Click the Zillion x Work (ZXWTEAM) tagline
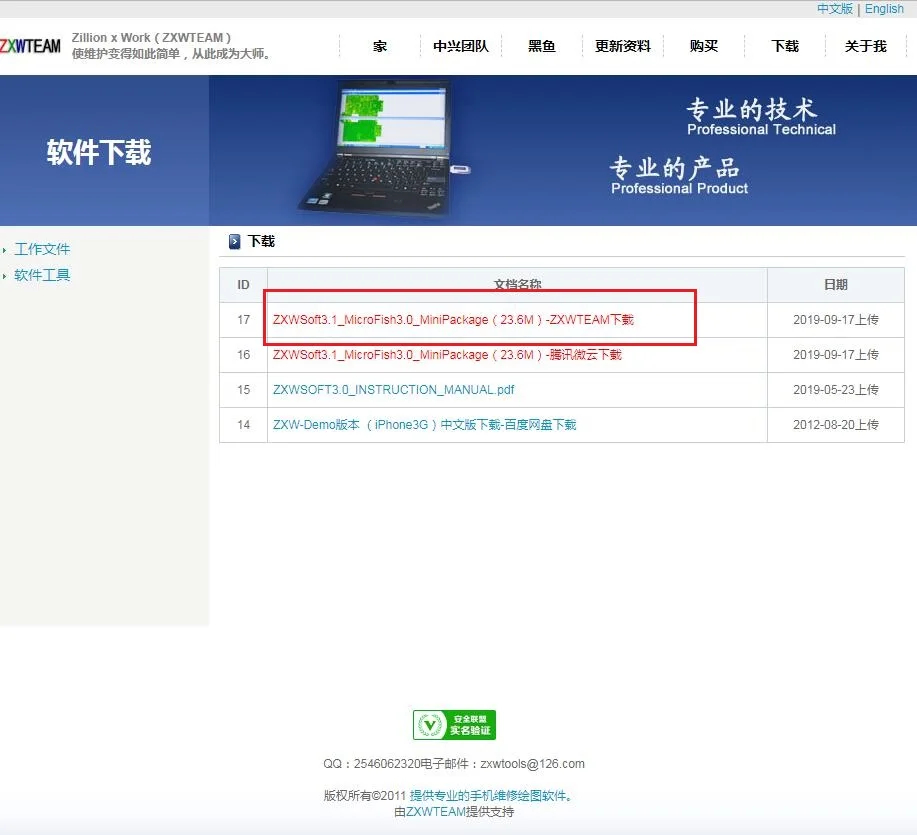Viewport: 917px width, 835px height. point(151,37)
